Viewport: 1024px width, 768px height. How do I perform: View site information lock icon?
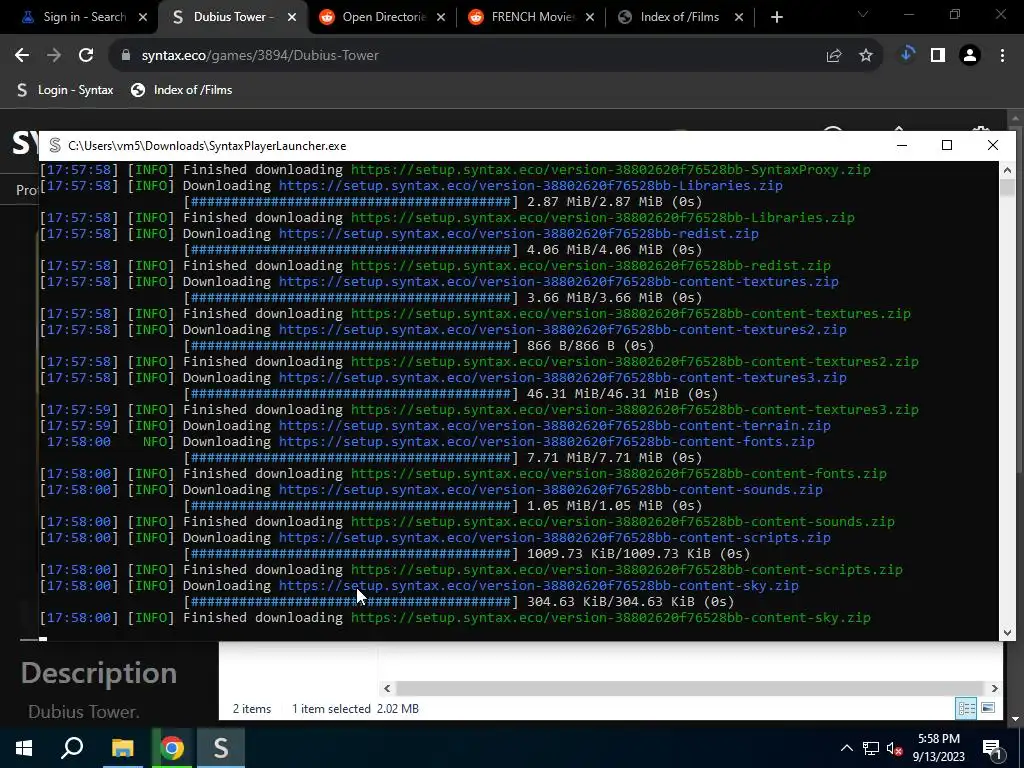tap(126, 56)
